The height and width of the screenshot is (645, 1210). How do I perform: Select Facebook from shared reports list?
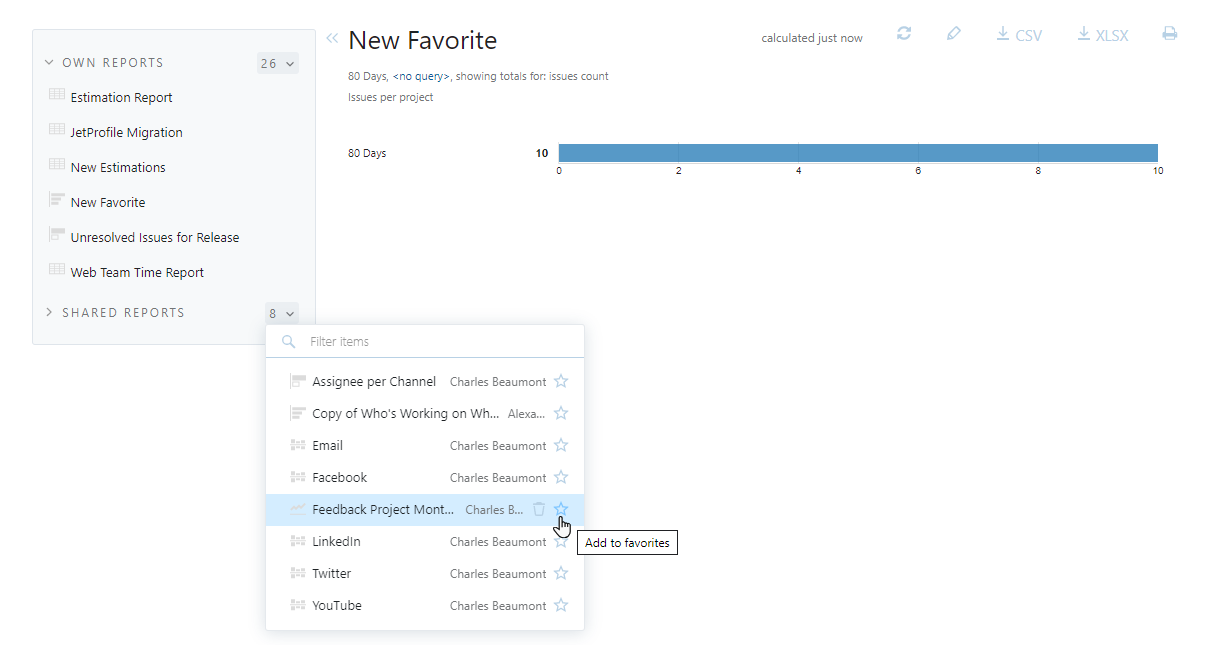[340, 477]
